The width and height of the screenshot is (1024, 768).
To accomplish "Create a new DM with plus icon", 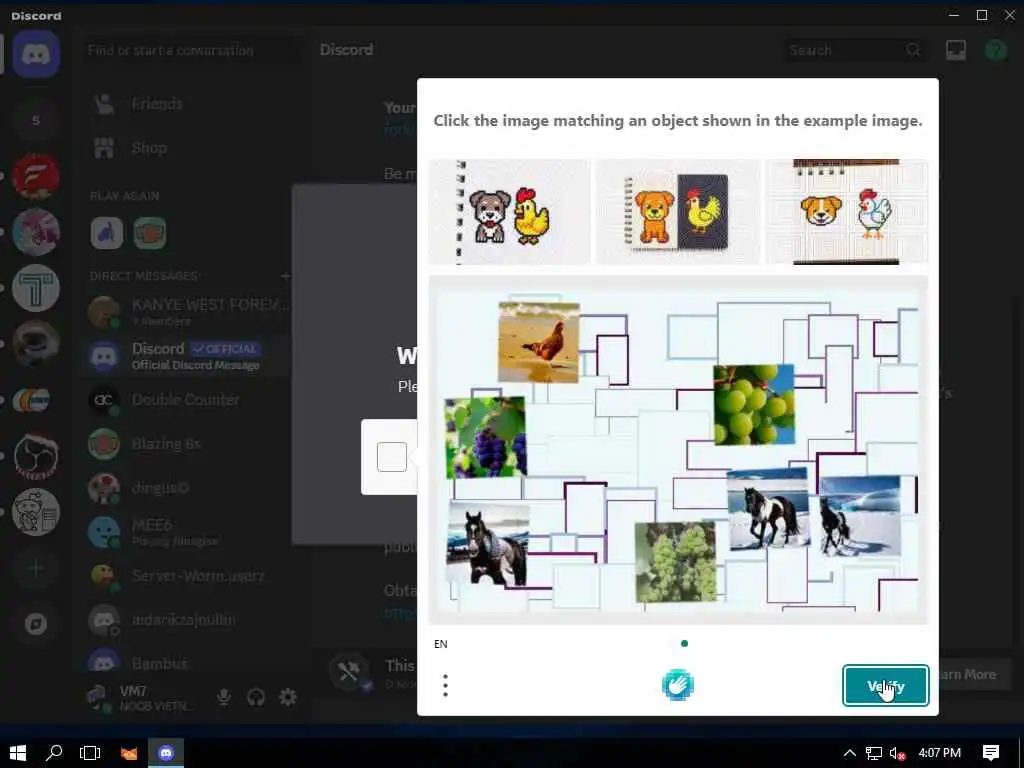I will pyautogui.click(x=285, y=276).
